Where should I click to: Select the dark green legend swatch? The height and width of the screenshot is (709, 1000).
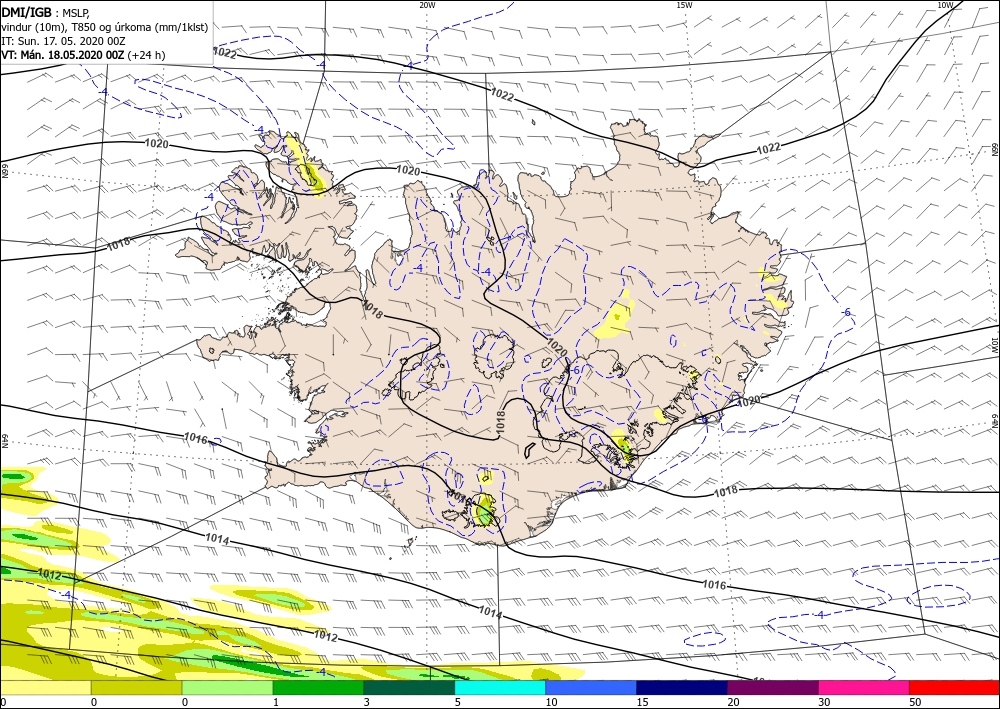(409, 687)
